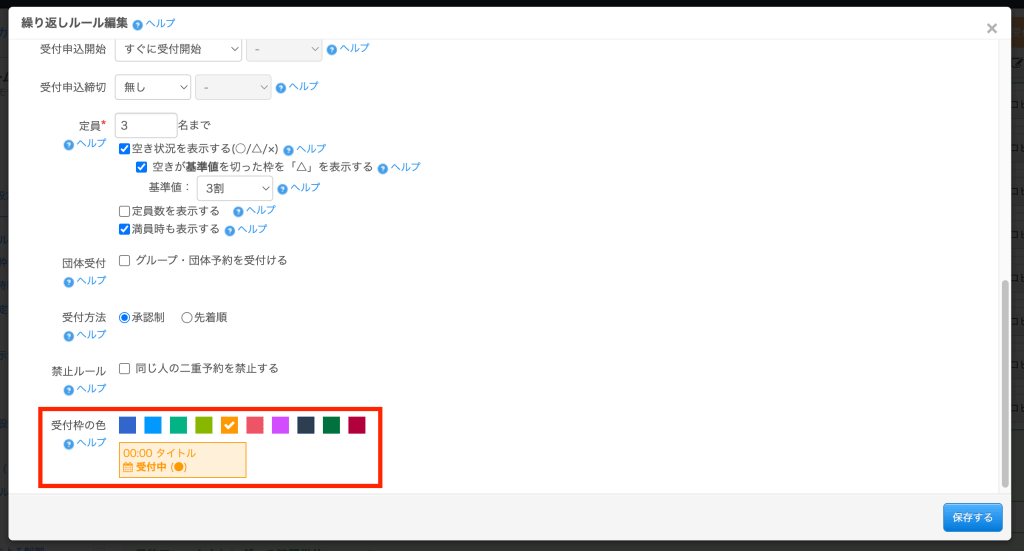Enable 定員数を表示する checkbox

(125, 211)
